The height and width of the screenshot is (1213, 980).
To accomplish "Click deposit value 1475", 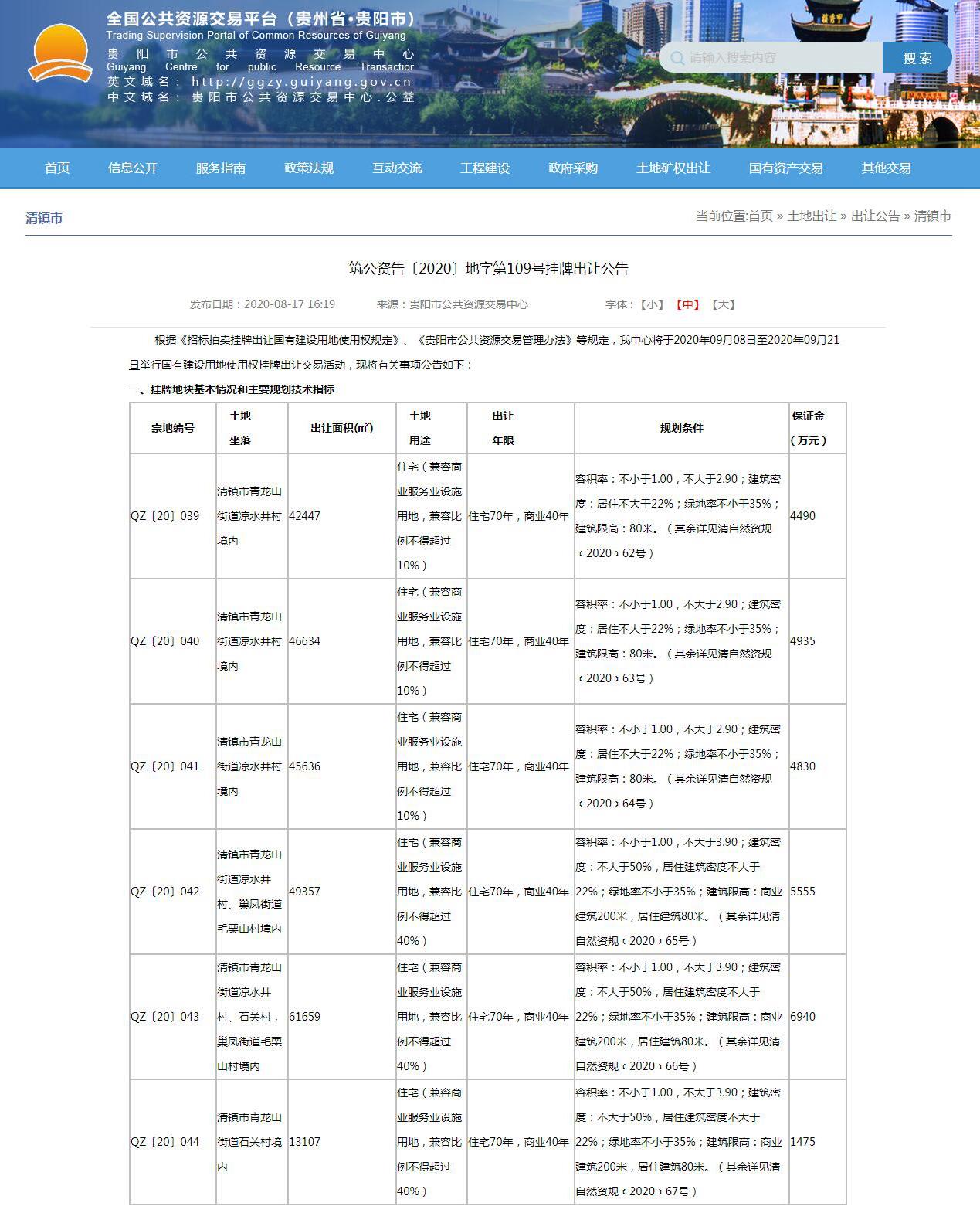I will tap(803, 1142).
